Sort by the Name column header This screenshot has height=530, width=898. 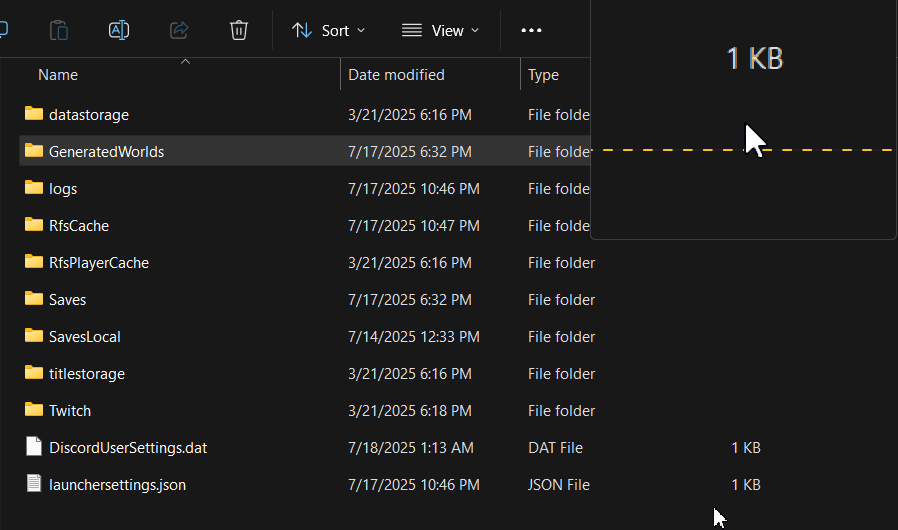click(58, 75)
